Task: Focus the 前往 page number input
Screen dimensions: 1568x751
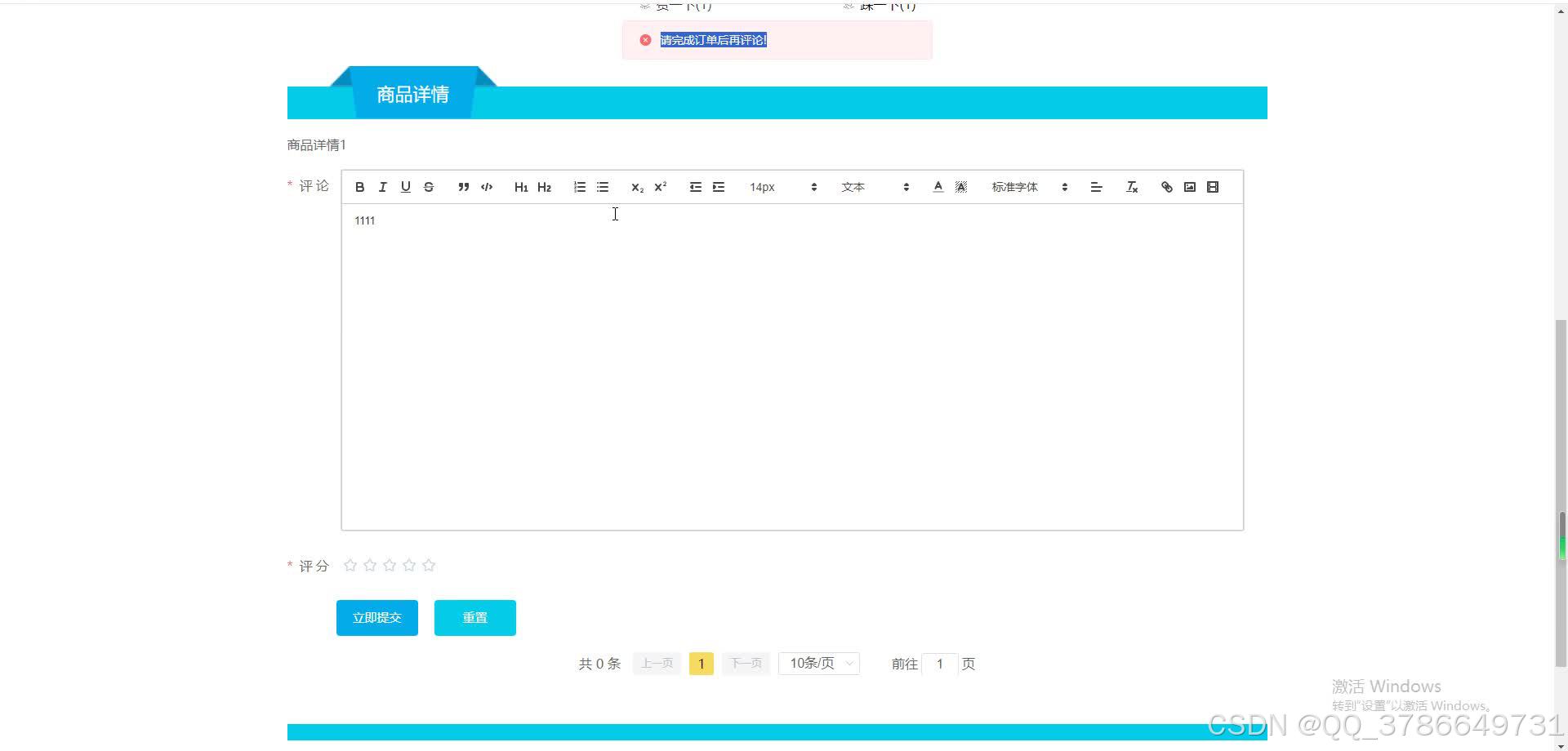Action: click(940, 664)
